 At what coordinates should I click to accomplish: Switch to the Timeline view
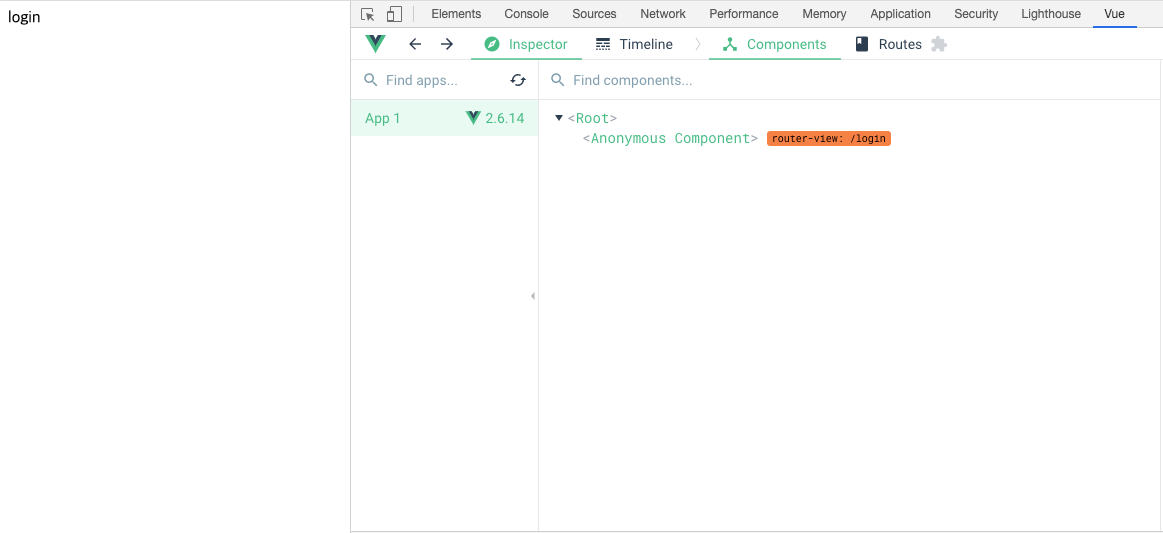[x=634, y=44]
